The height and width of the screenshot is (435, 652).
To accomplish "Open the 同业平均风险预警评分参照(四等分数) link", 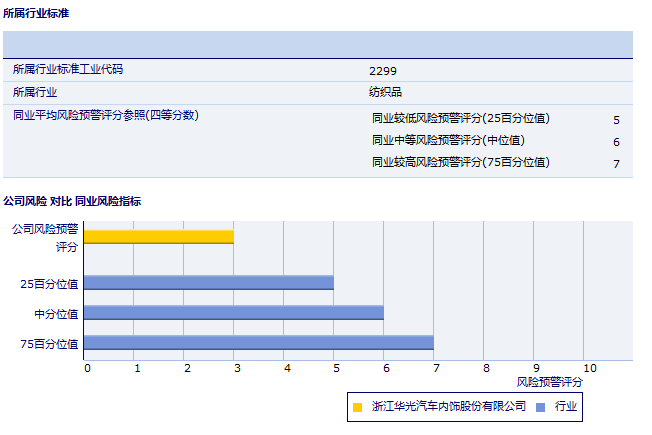I will (x=106, y=115).
